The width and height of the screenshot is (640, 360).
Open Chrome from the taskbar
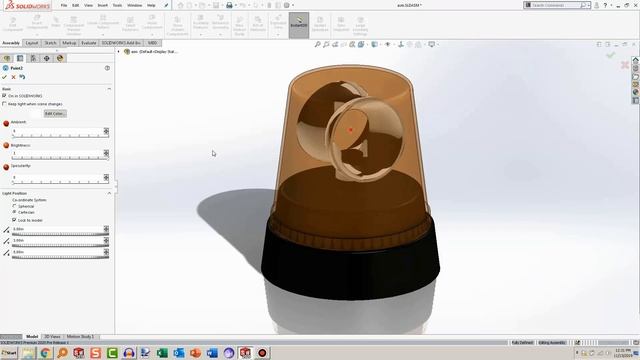point(46,353)
